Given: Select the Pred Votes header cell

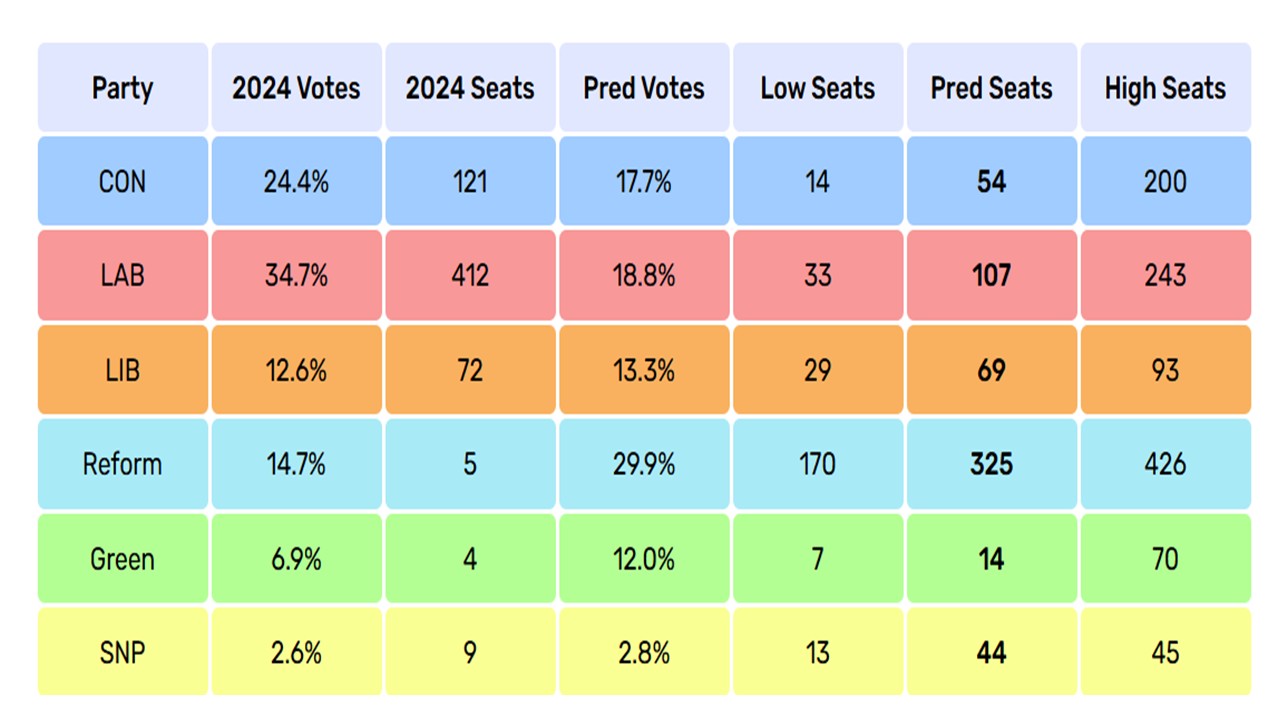Looking at the screenshot, I should 644,88.
